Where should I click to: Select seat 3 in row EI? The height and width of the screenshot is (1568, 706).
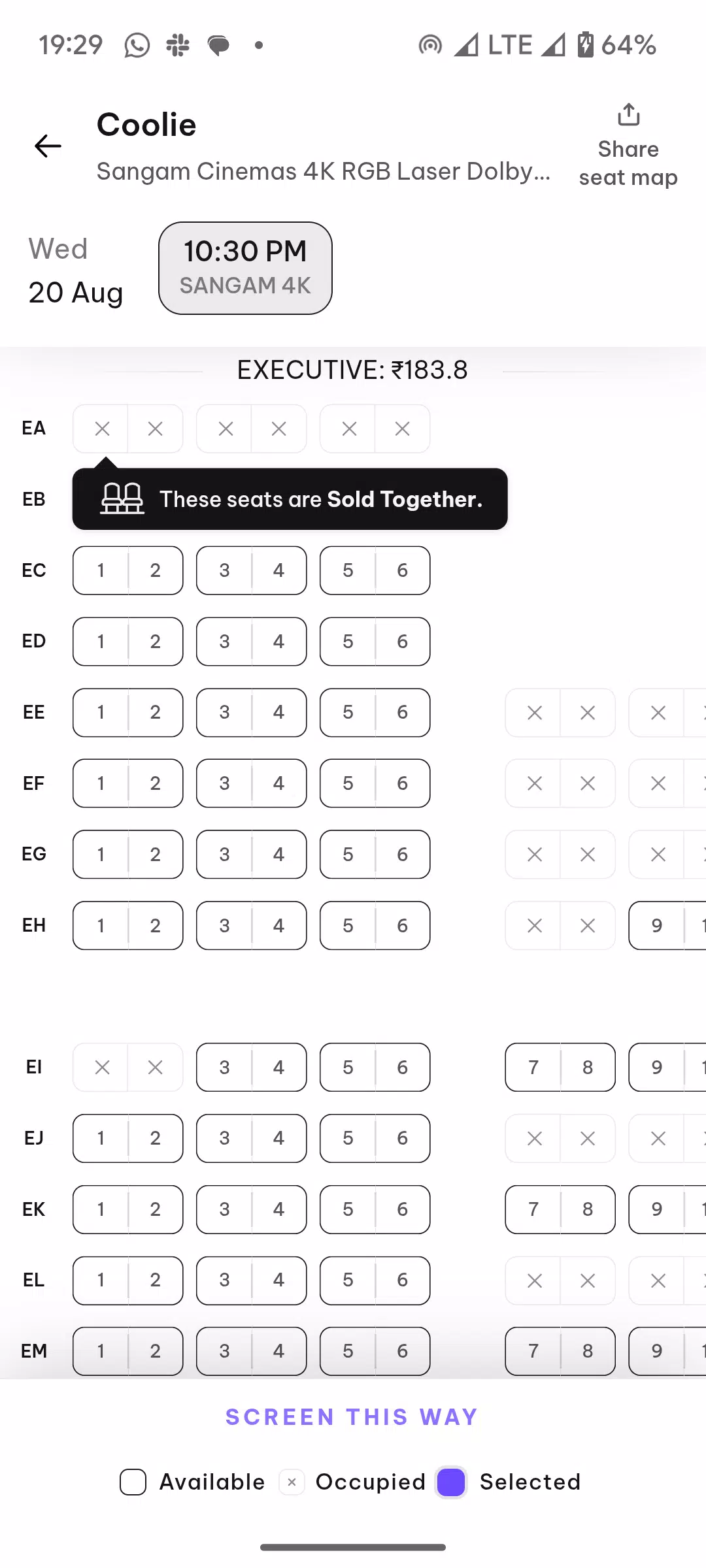click(224, 1068)
